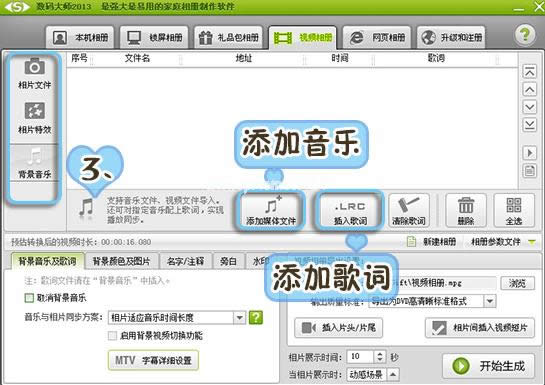Expand the 相册参数文件 dropdown arrow
Viewport: 545px width, 385px height.
[x=532, y=242]
